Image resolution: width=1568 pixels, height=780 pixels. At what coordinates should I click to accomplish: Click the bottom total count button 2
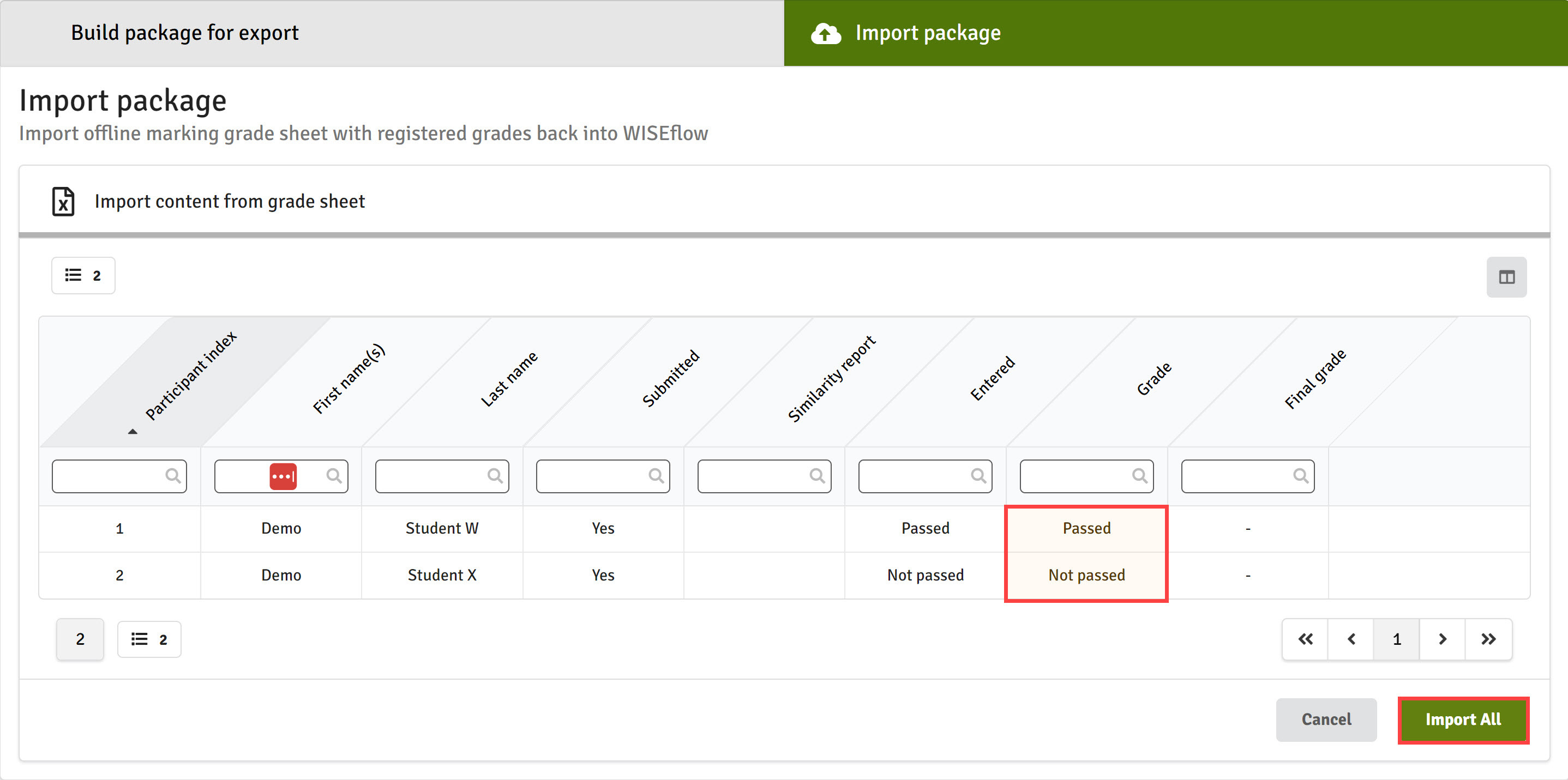(x=80, y=639)
